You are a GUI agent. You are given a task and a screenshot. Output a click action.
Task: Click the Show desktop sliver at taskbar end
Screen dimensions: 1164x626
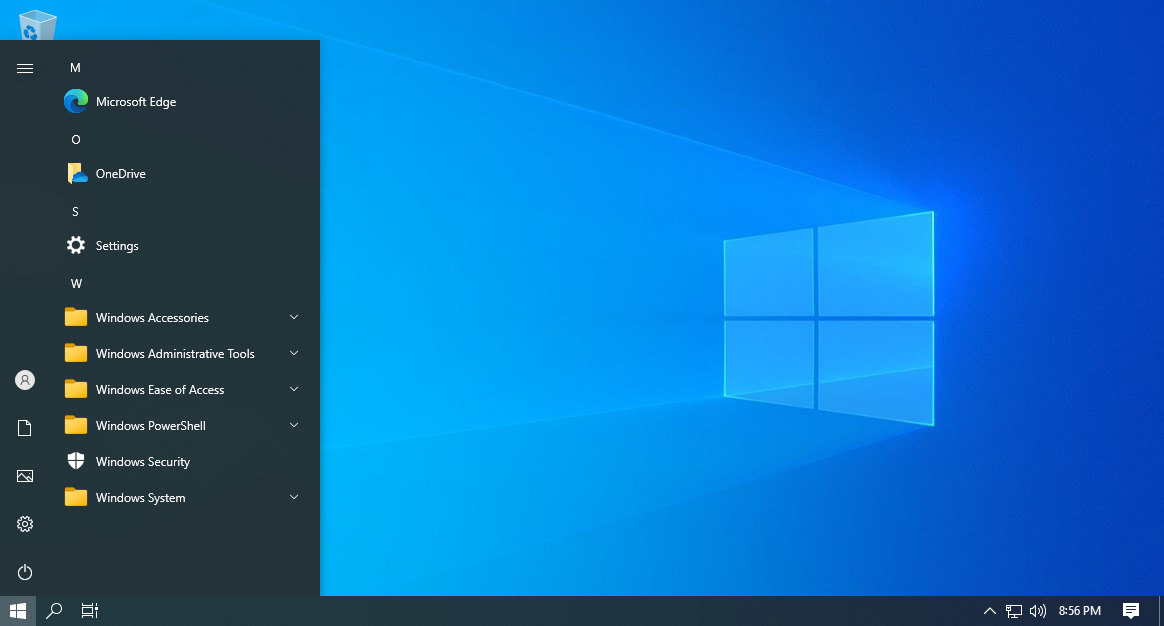1161,611
